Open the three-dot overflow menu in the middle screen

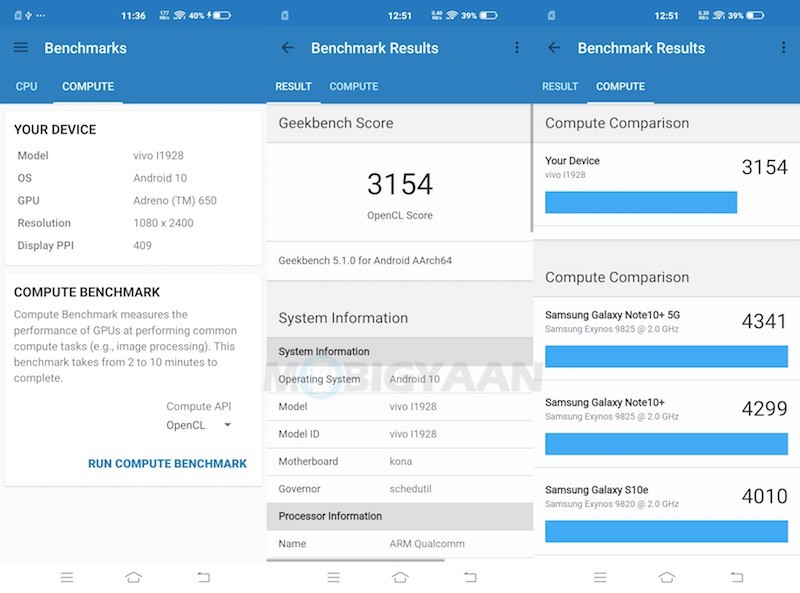pyautogui.click(x=517, y=47)
